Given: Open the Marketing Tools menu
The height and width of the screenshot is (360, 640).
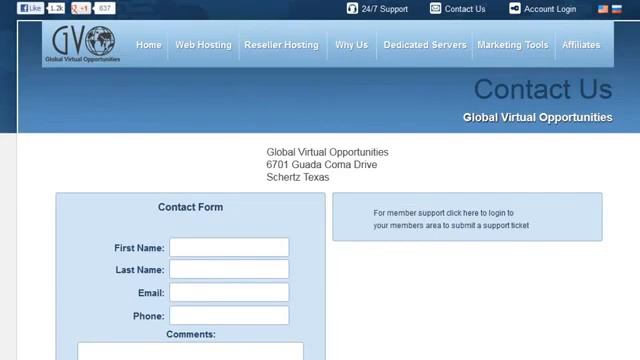Looking at the screenshot, I should pyautogui.click(x=513, y=45).
